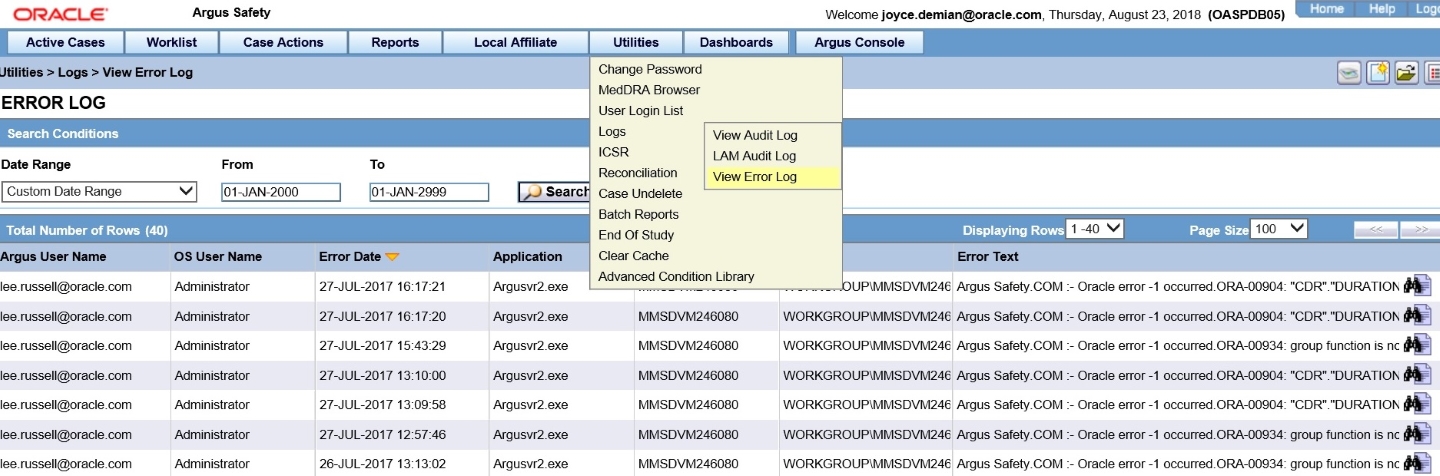The height and width of the screenshot is (476, 1440).
Task: Click the open-folder toolbar icon
Action: pos(1406,73)
